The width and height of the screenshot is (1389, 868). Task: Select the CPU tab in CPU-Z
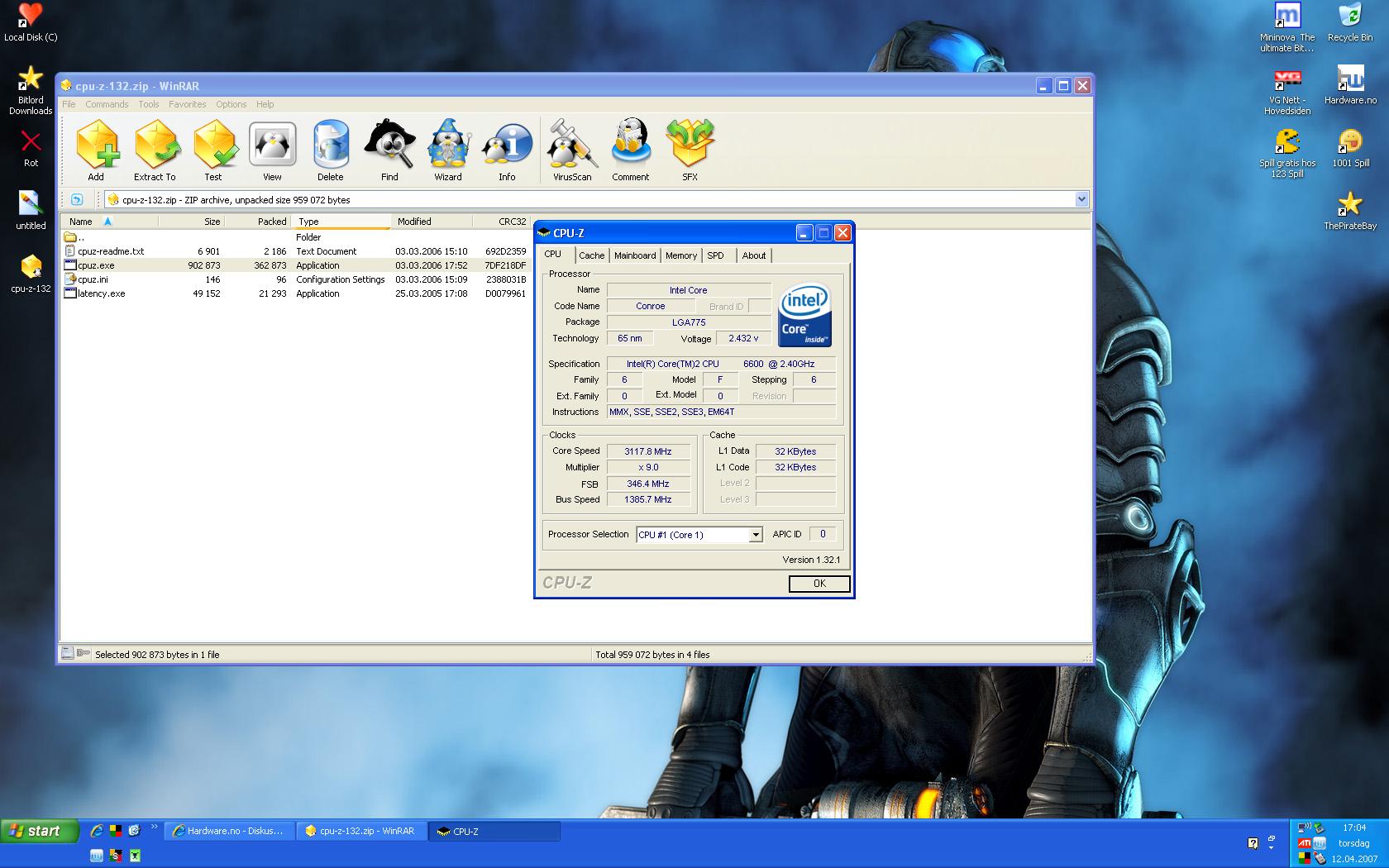(553, 255)
